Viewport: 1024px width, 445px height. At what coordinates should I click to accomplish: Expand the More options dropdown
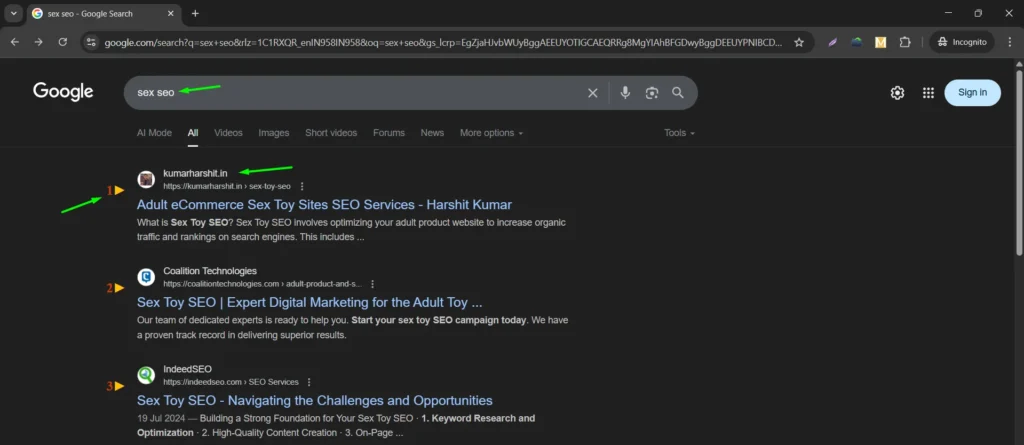492,133
